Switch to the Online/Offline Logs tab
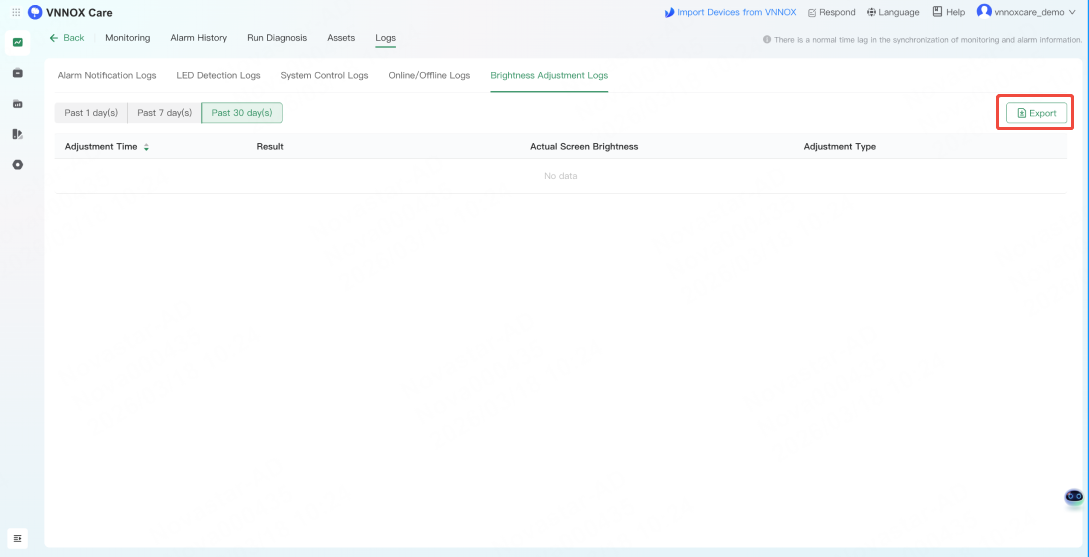This screenshot has width=1089, height=557. click(x=429, y=75)
